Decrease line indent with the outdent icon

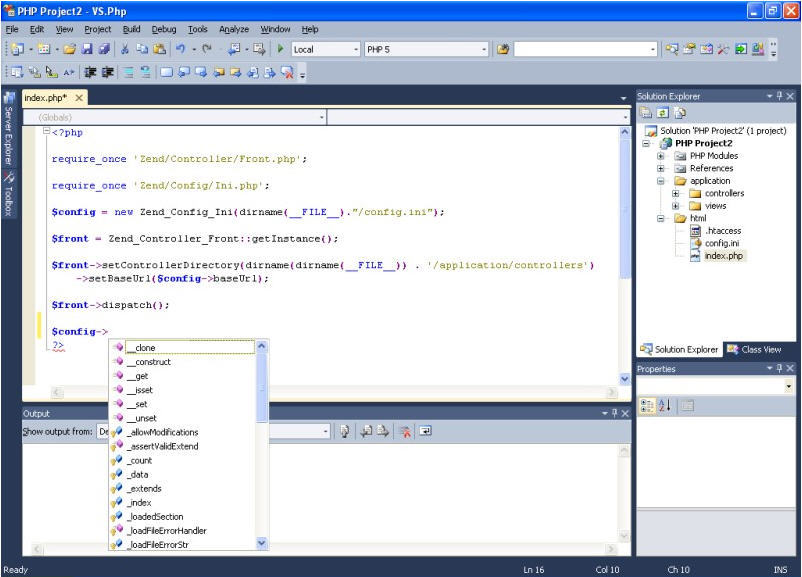90,73
